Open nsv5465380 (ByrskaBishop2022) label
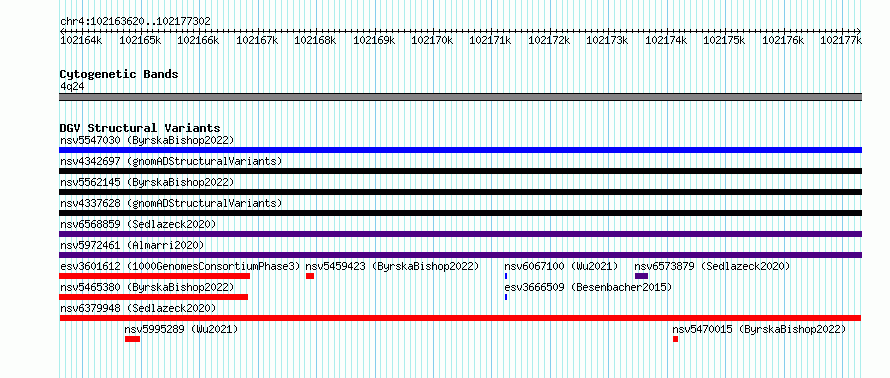The width and height of the screenshot is (890, 378). coord(147,287)
